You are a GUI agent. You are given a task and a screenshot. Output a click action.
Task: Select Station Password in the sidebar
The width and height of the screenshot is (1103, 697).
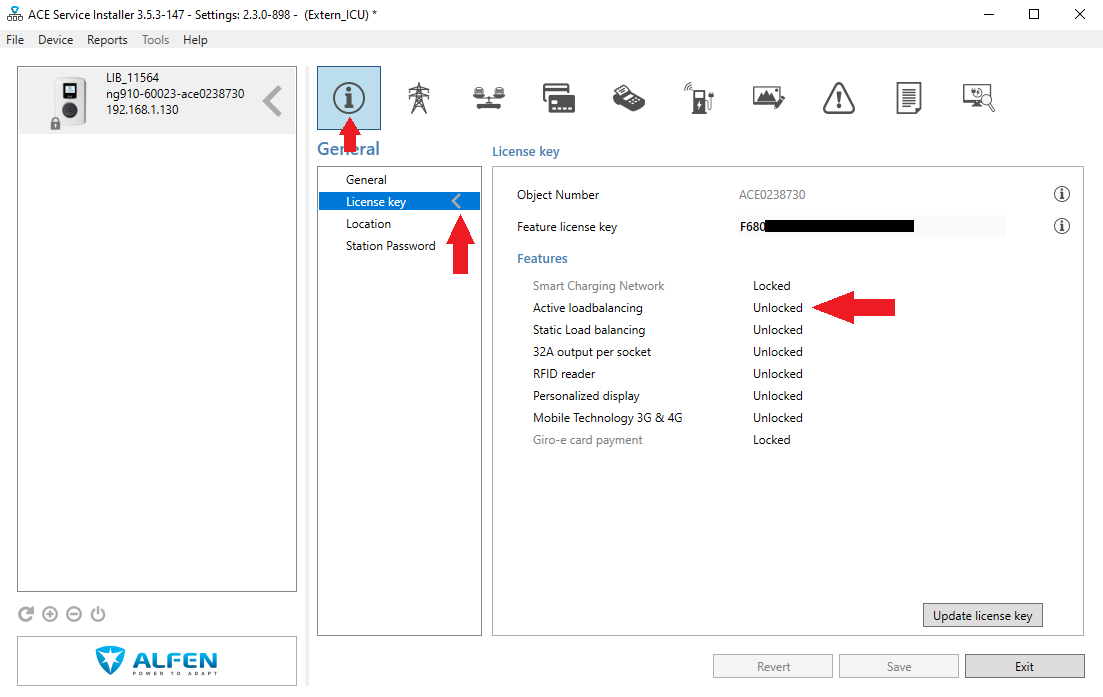tap(390, 246)
